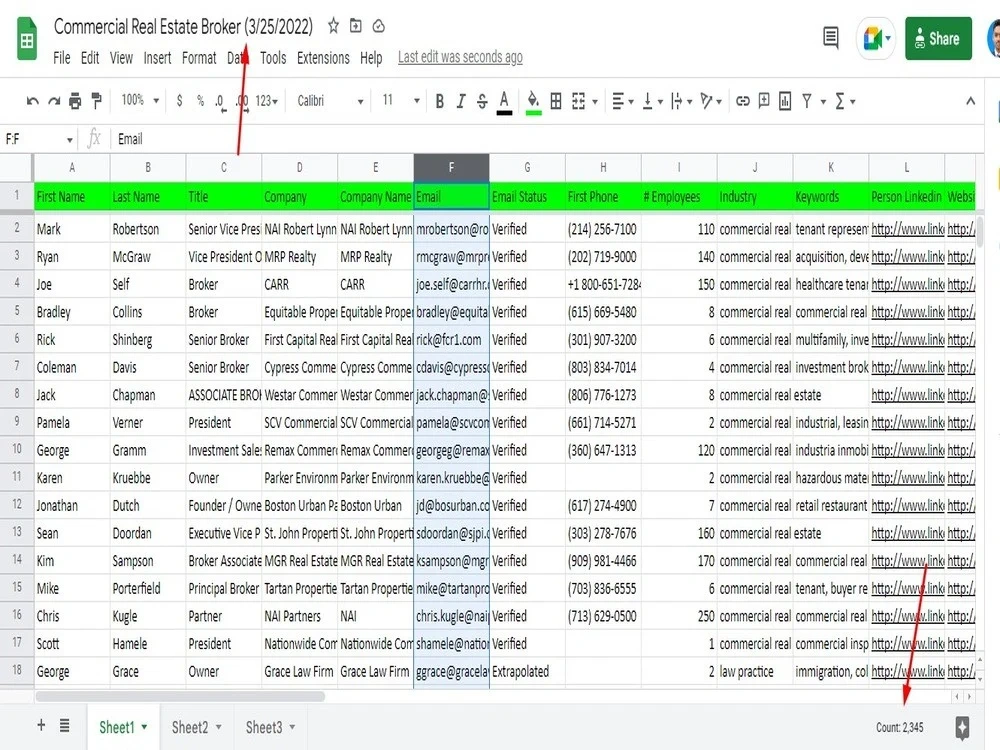Open the File menu
Screen dimensions: 1000x750
(x=61, y=58)
